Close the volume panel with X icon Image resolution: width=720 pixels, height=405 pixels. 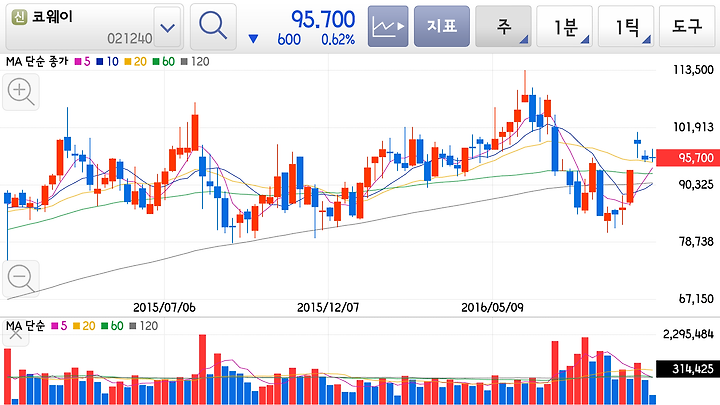[16, 334]
